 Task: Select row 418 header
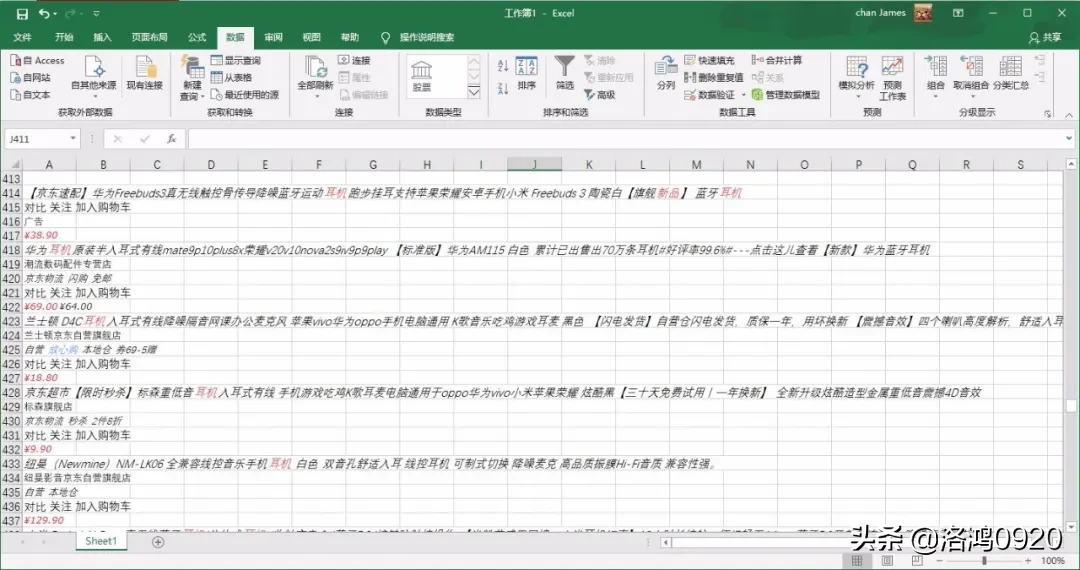click(x=11, y=250)
